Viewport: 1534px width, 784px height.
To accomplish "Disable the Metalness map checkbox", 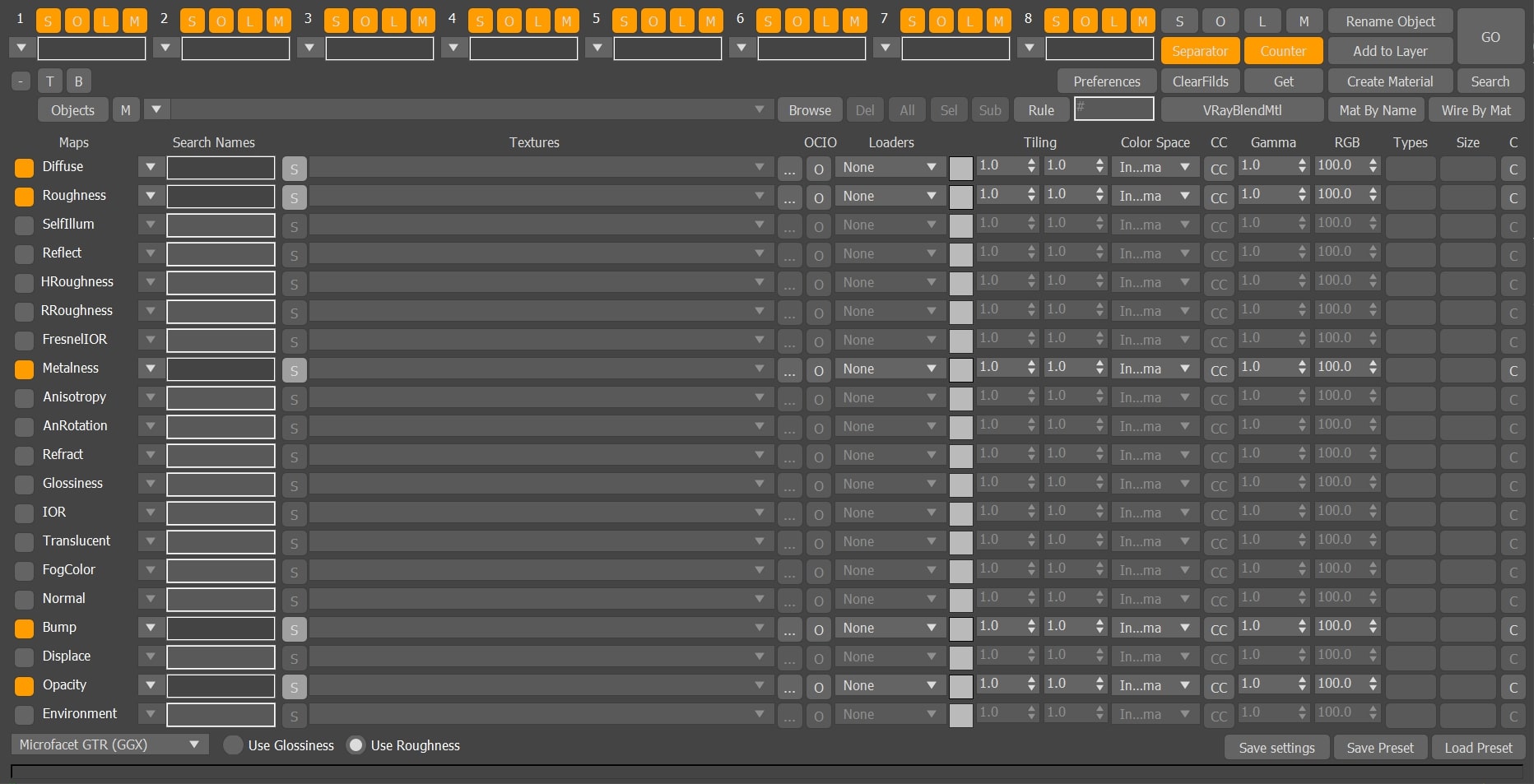I will (x=25, y=369).
